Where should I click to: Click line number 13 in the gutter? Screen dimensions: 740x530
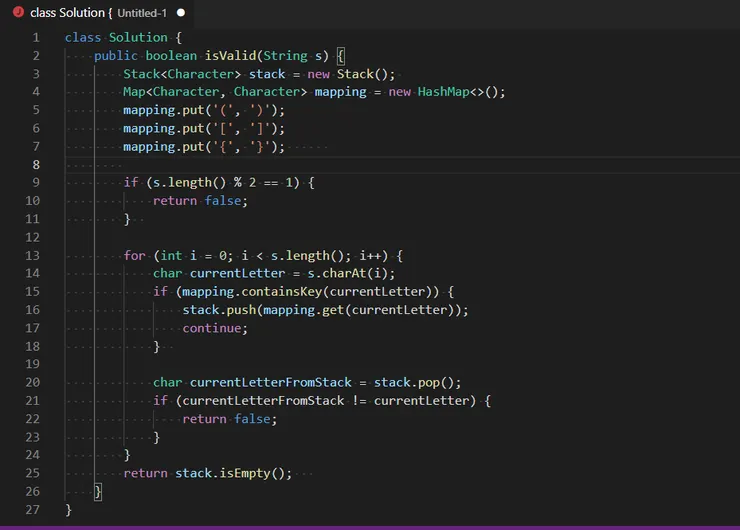(x=32, y=256)
